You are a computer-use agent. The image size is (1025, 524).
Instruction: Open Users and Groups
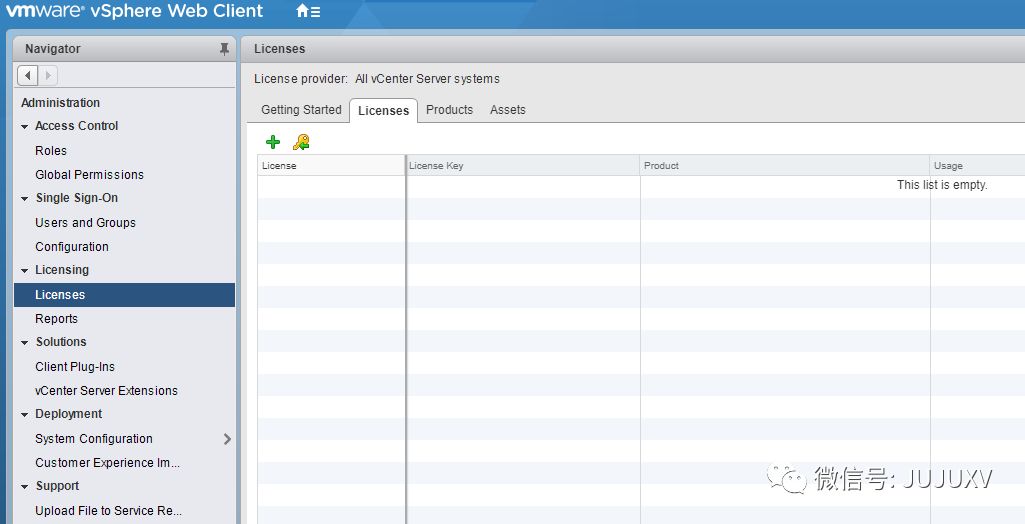point(86,223)
